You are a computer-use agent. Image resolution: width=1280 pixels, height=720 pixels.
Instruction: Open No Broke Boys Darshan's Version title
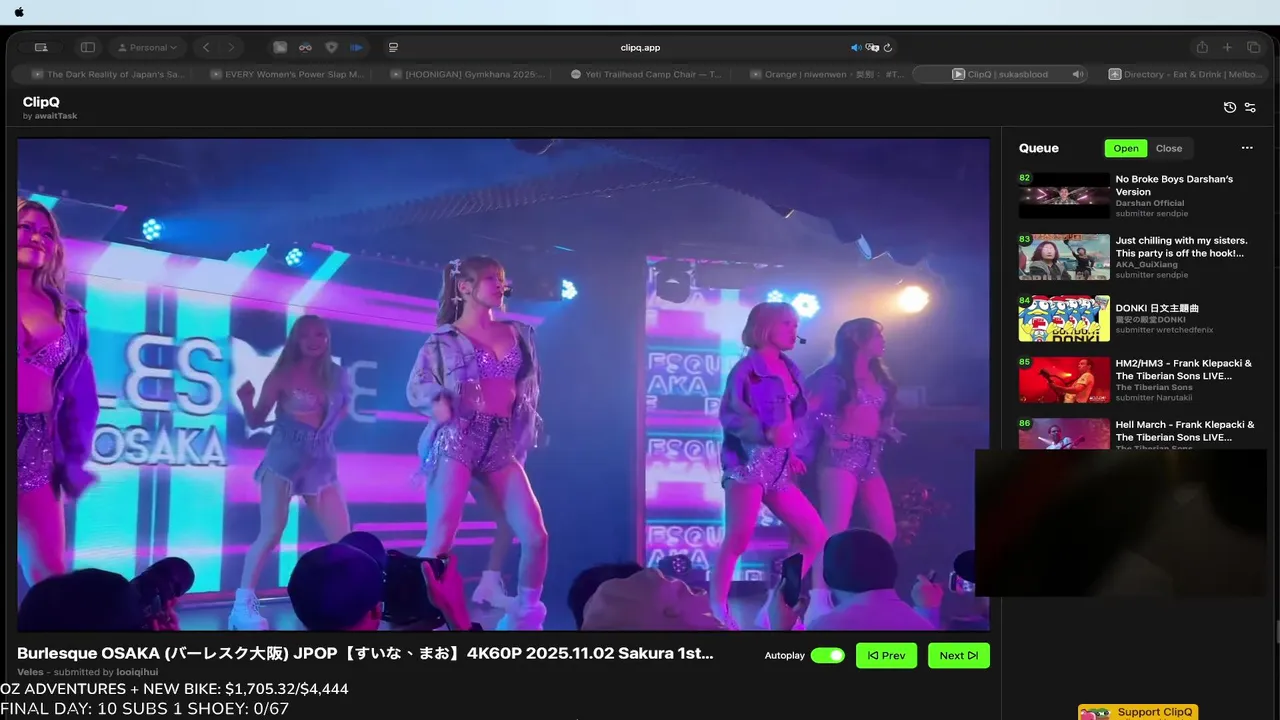[1174, 185]
